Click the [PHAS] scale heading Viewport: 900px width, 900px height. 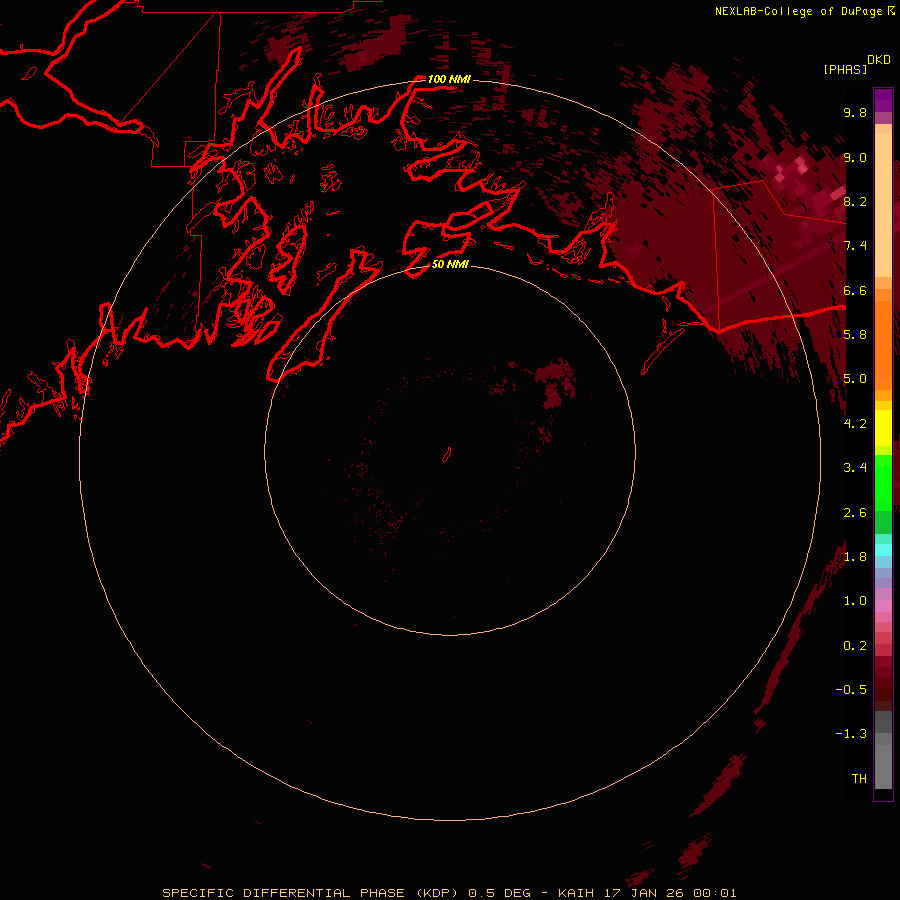tap(845, 69)
